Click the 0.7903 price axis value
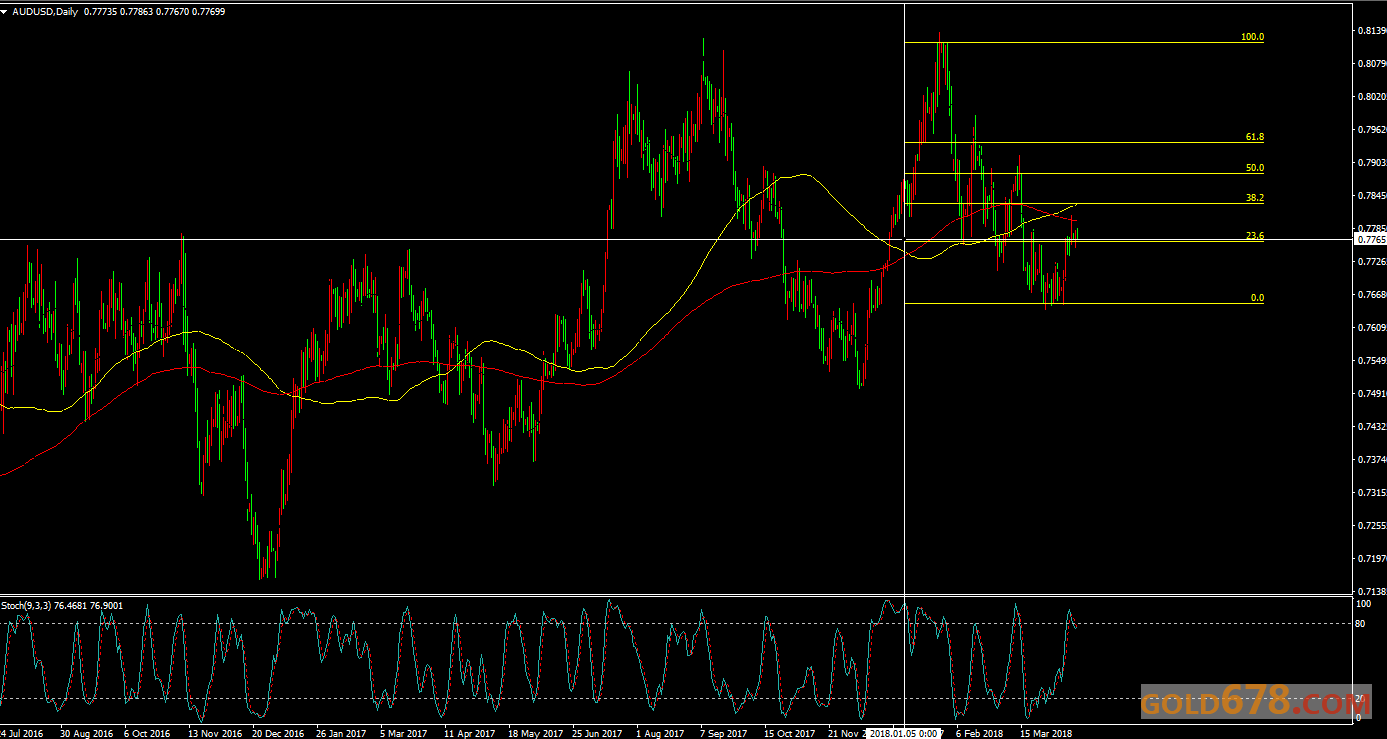Image resolution: width=1387 pixels, height=739 pixels. (1371, 163)
